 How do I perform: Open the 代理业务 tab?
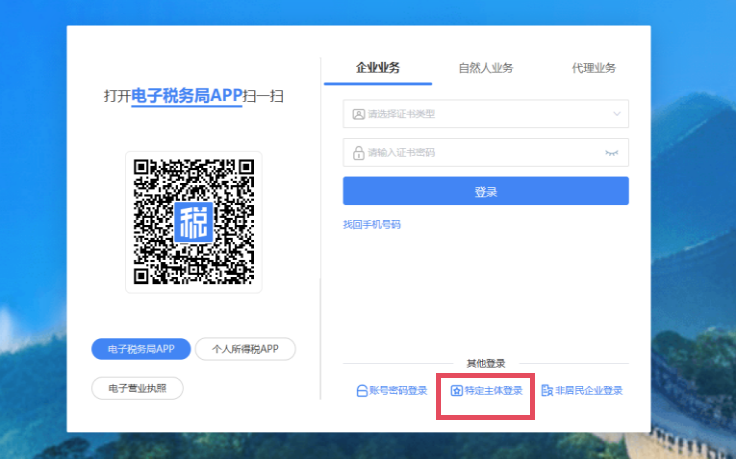pyautogui.click(x=593, y=68)
